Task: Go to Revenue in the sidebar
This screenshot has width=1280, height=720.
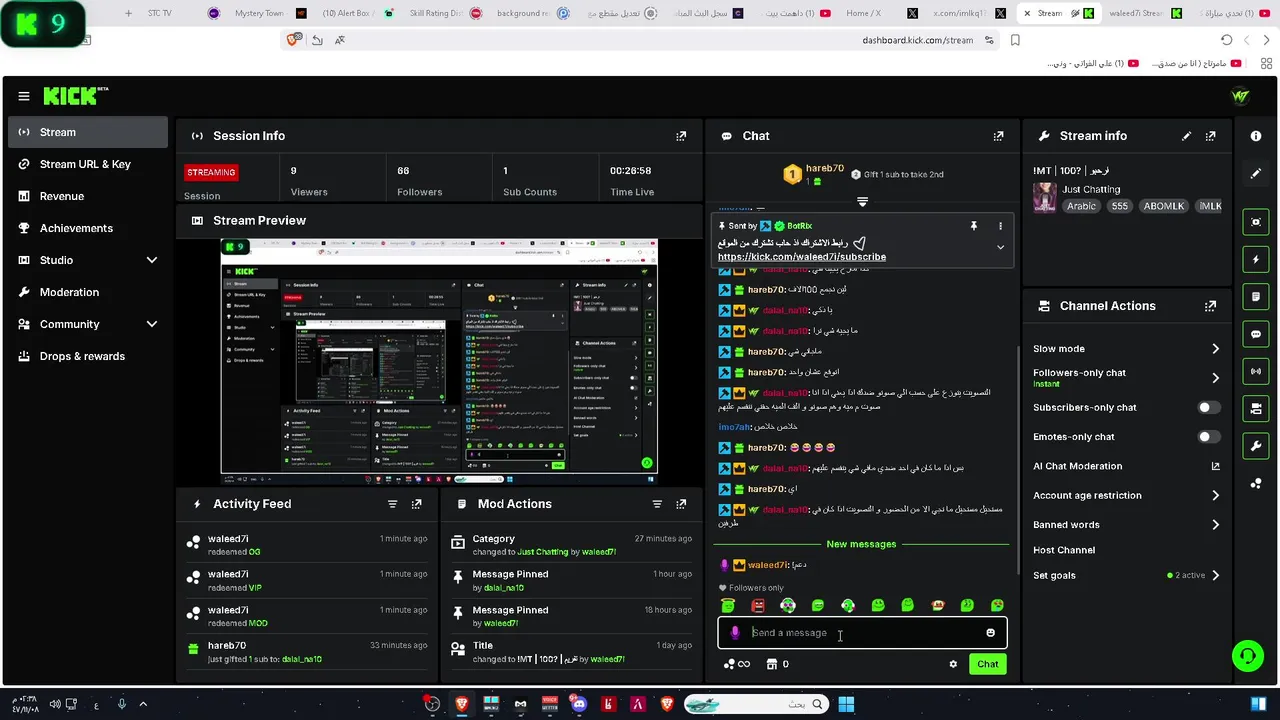Action: coord(88,196)
